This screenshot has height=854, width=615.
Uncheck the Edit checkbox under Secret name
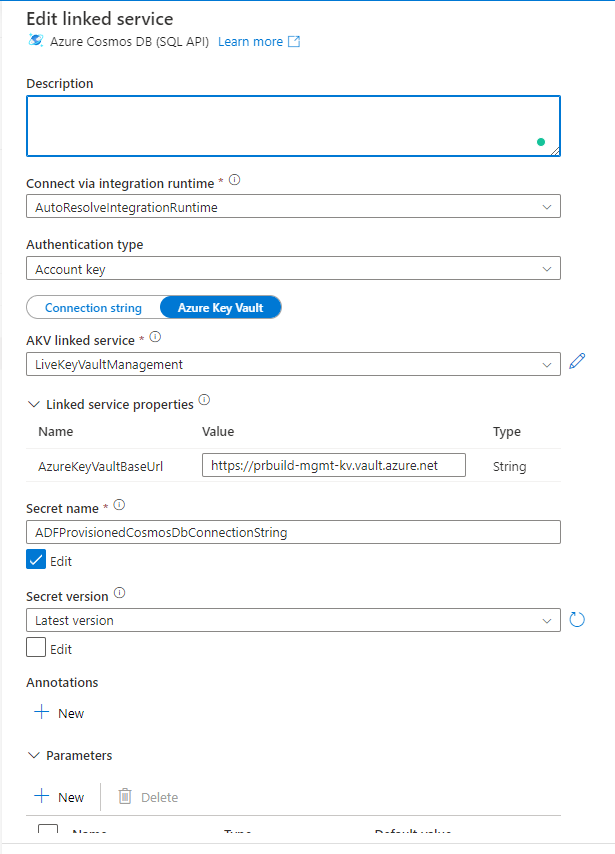(x=36, y=560)
